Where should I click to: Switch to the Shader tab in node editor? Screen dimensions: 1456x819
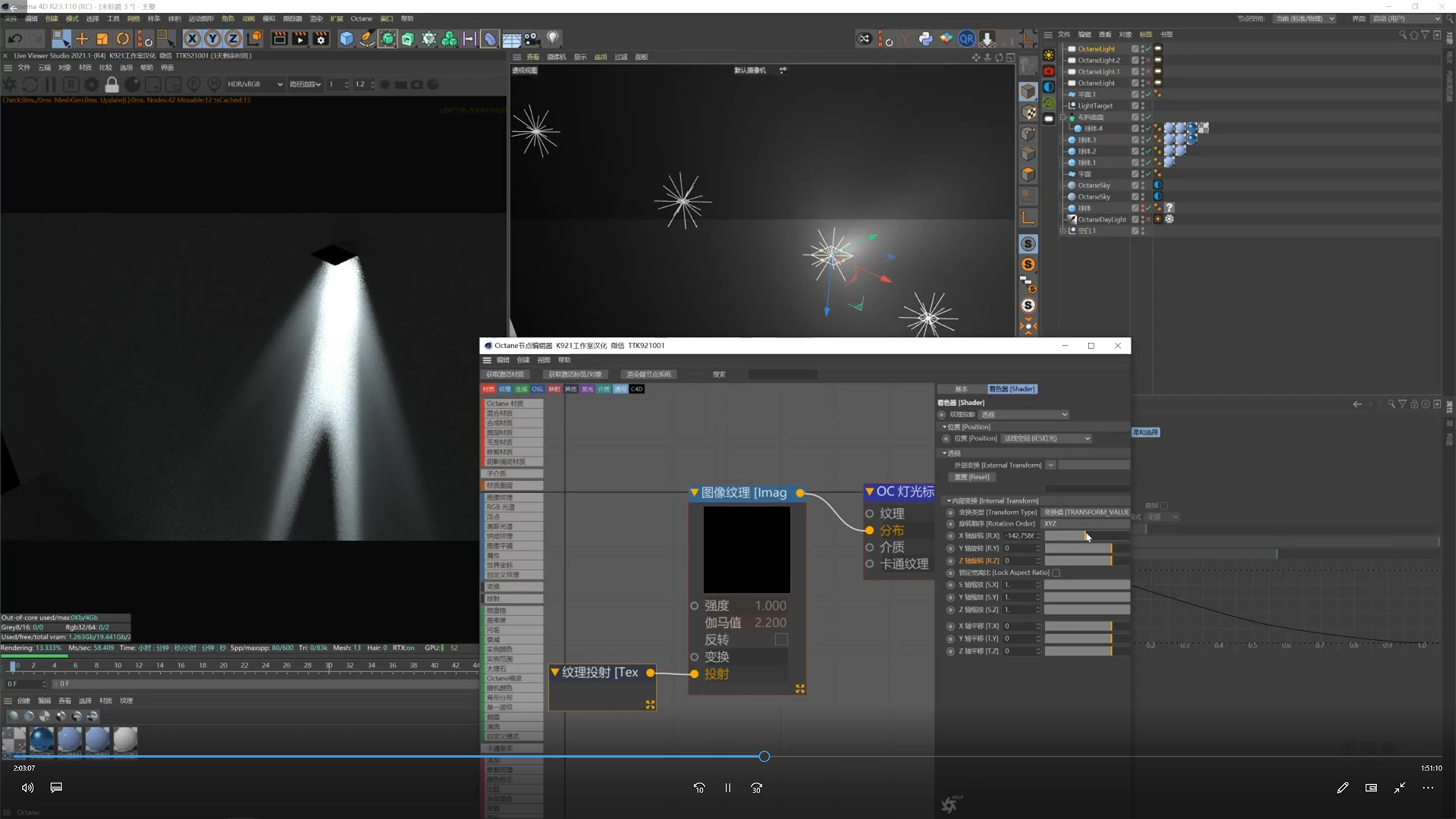[1012, 389]
